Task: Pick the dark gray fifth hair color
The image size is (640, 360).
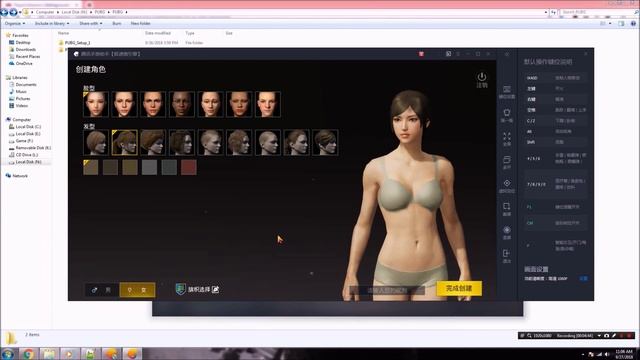Action: [169, 167]
